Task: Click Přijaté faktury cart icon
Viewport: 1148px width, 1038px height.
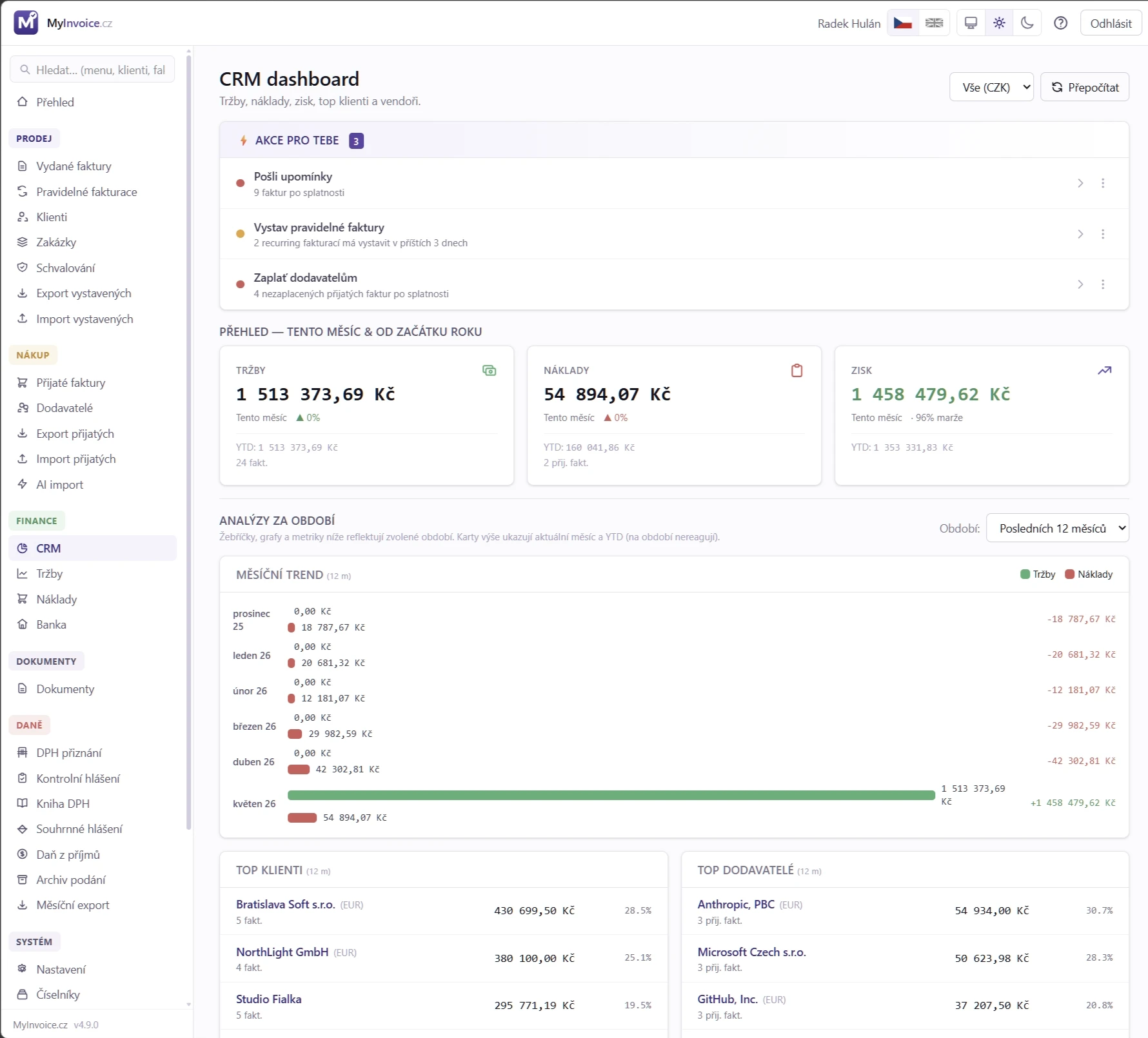Action: [23, 382]
